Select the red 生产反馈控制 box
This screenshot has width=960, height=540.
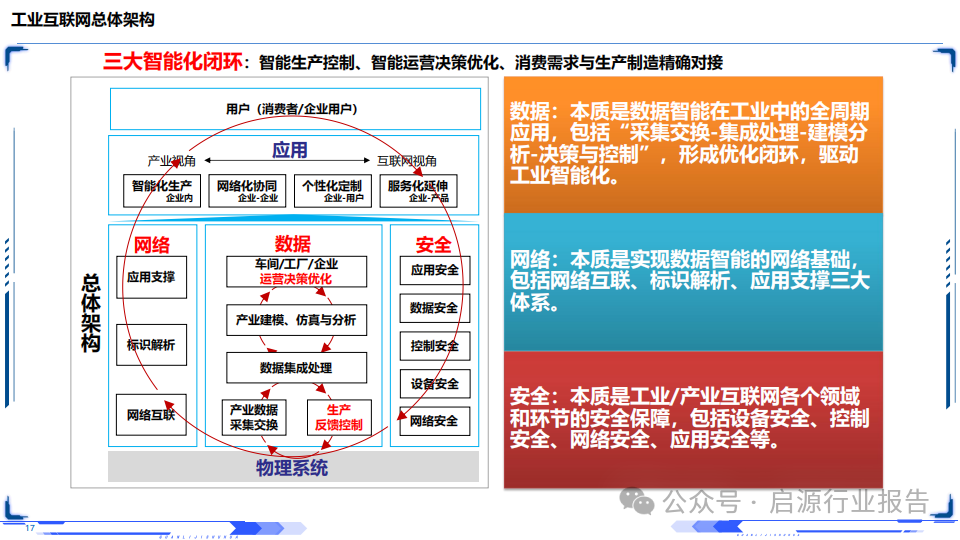click(x=339, y=417)
